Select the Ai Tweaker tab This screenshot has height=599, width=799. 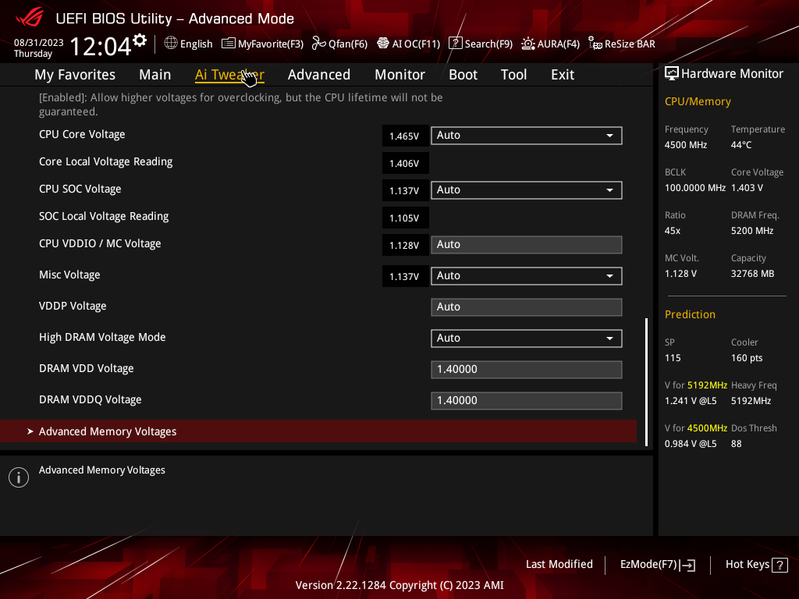click(x=229, y=75)
